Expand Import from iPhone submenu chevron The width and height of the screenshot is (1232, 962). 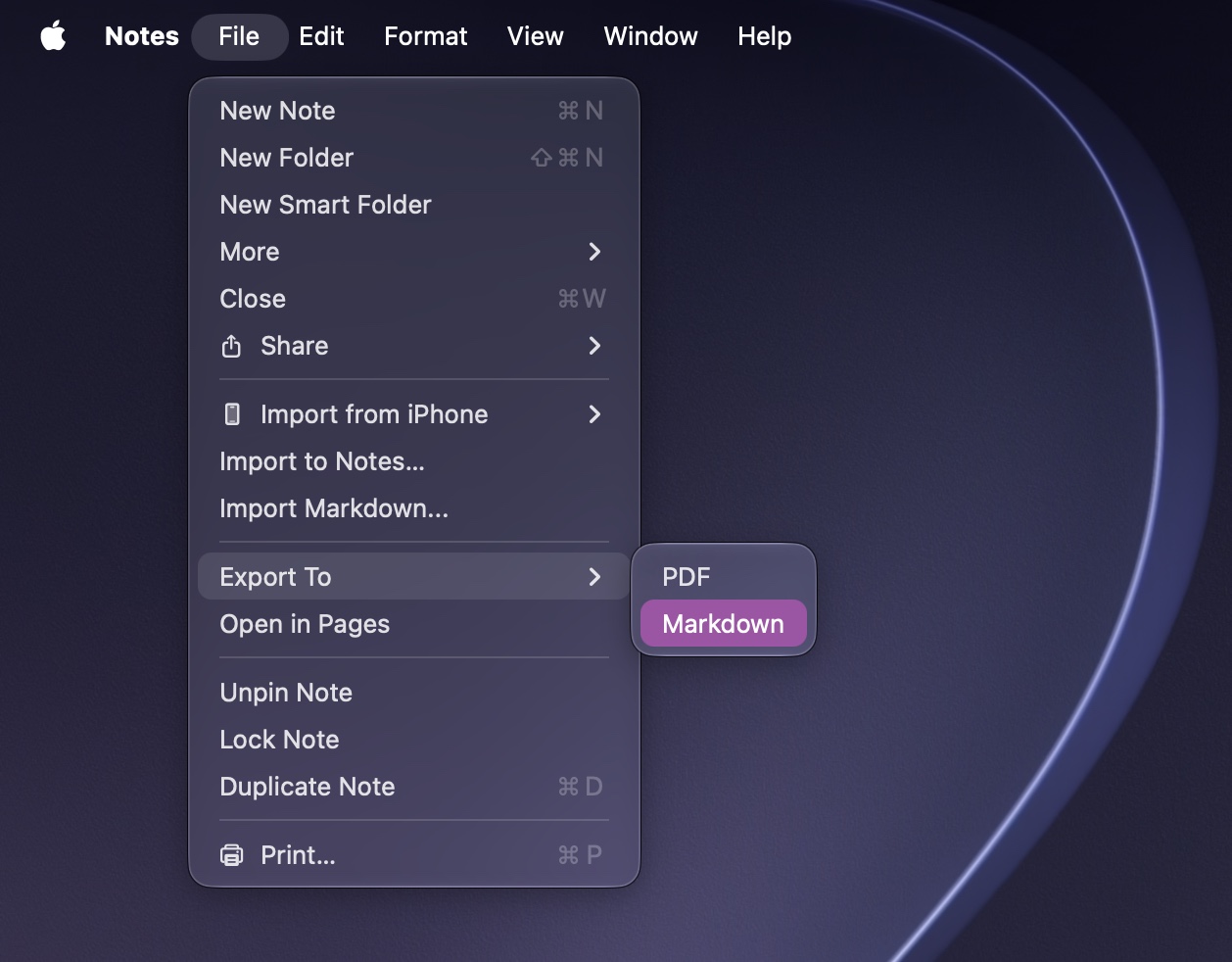(x=594, y=414)
